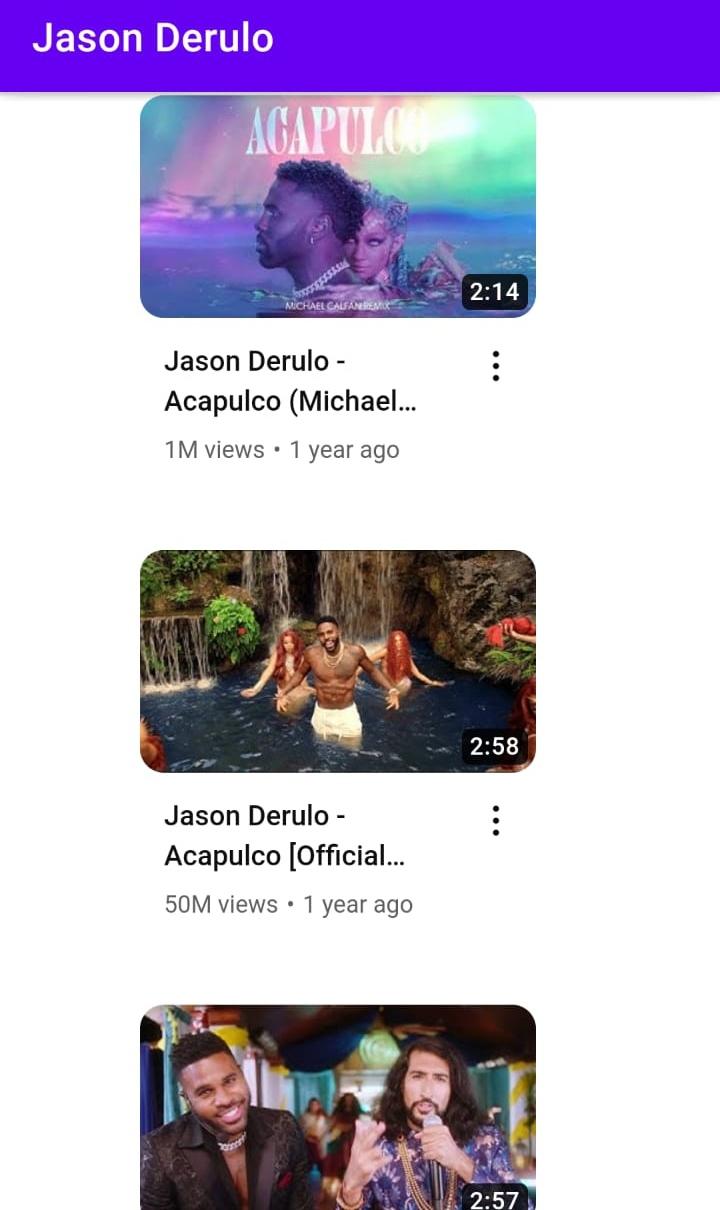Image resolution: width=720 pixels, height=1210 pixels.
Task: Select title 'Jason Derulo - Acapulco (Michael…'
Action: tap(291, 381)
